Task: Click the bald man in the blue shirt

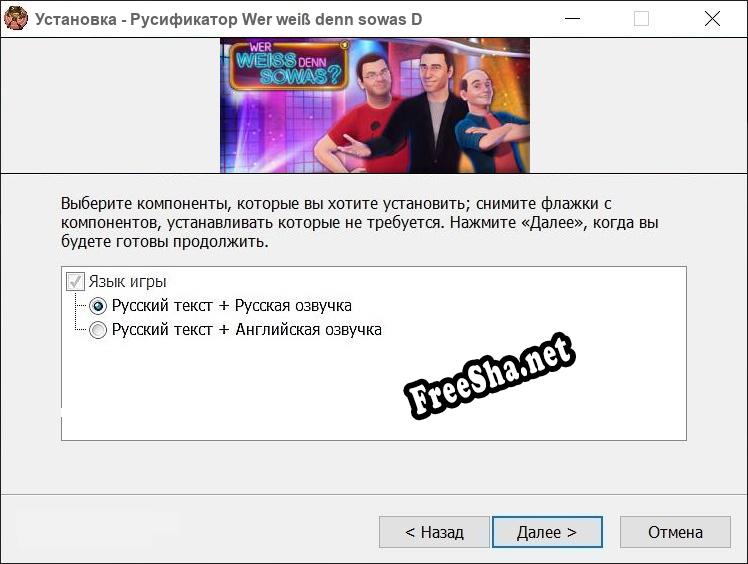Action: click(483, 120)
